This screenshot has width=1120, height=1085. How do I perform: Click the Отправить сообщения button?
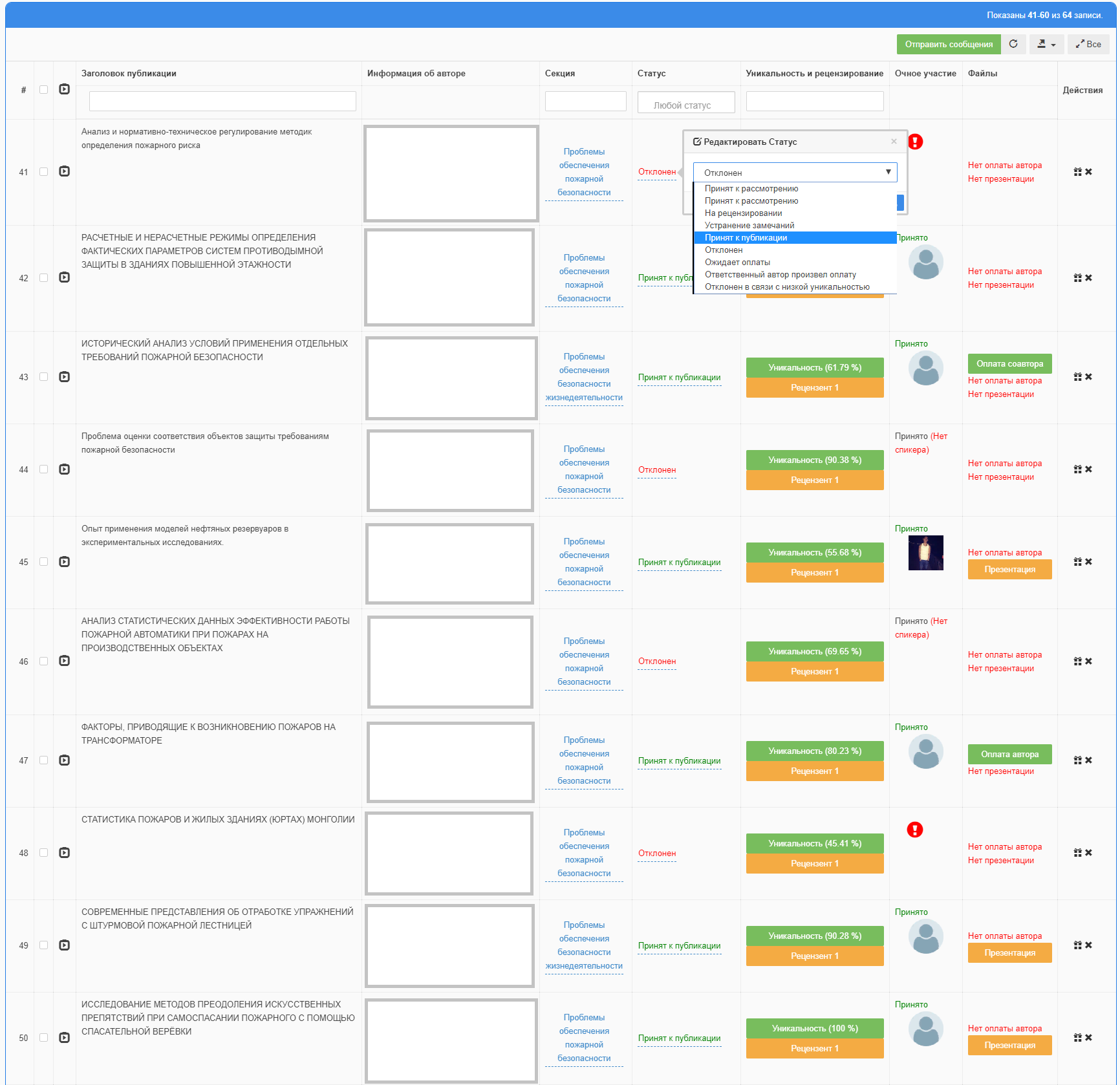tap(948, 44)
